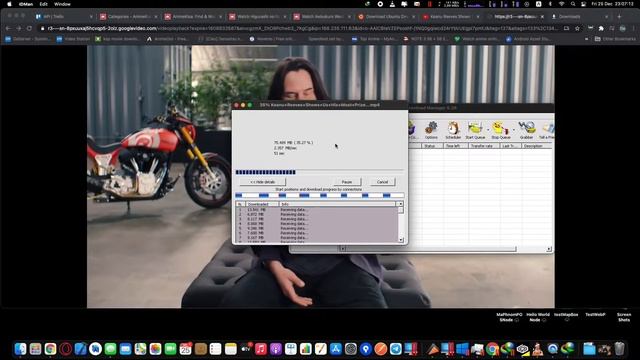The height and width of the screenshot is (360, 640).
Task: Open Photos from the Dock
Action: [x=156, y=349]
